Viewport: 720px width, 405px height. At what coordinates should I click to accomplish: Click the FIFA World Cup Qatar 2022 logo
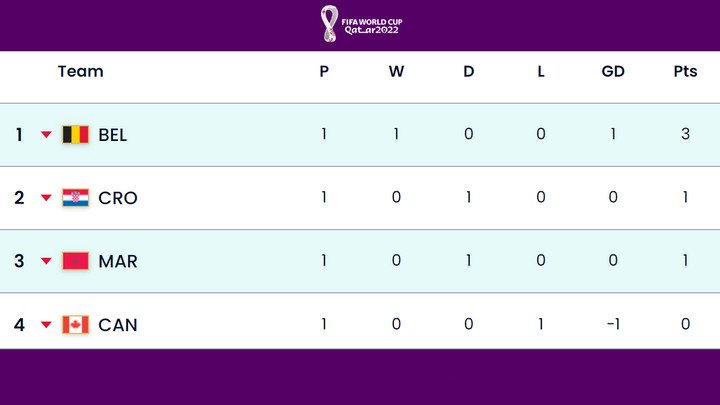coord(360,24)
